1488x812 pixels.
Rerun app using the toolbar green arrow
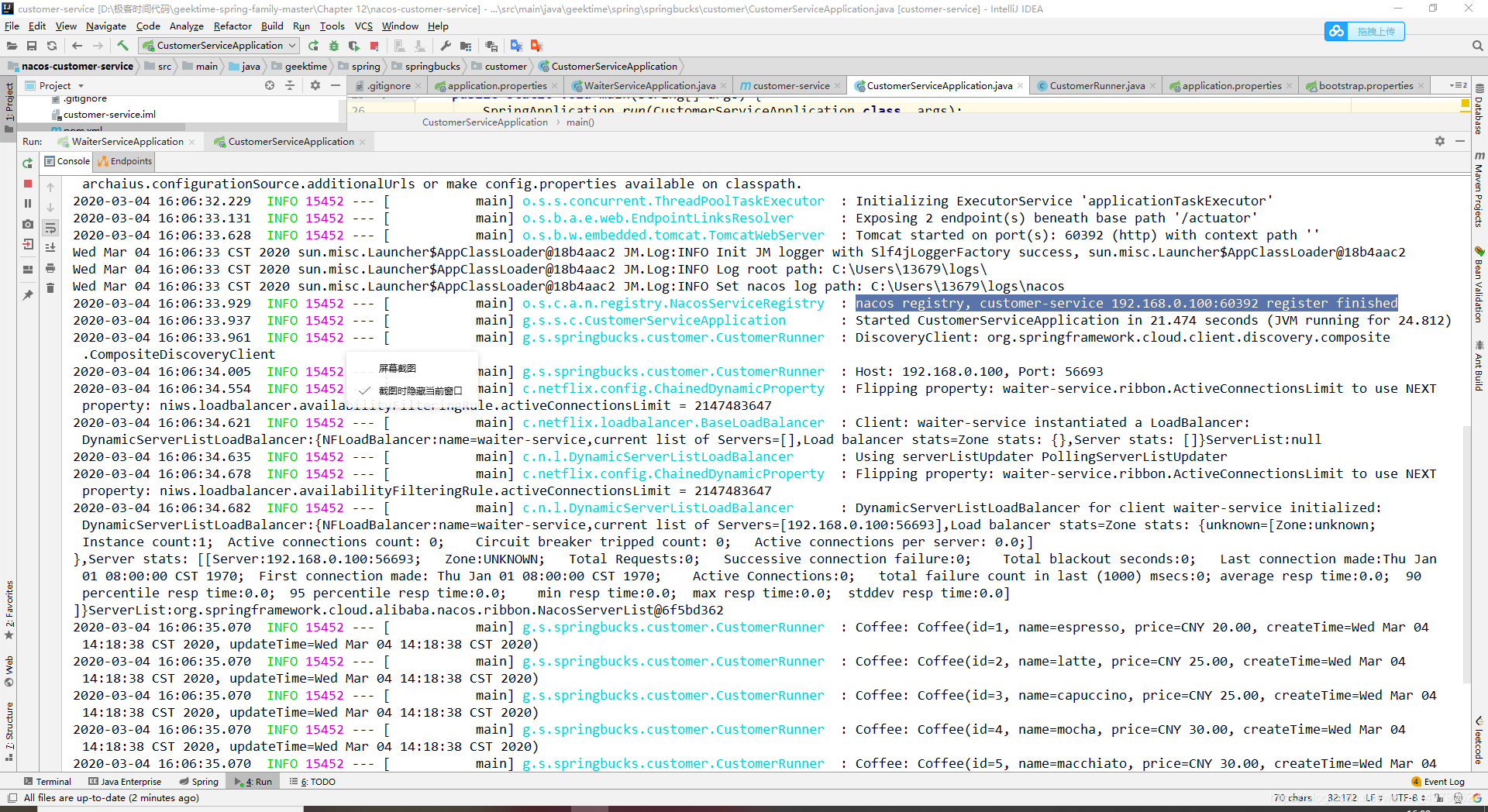313,46
